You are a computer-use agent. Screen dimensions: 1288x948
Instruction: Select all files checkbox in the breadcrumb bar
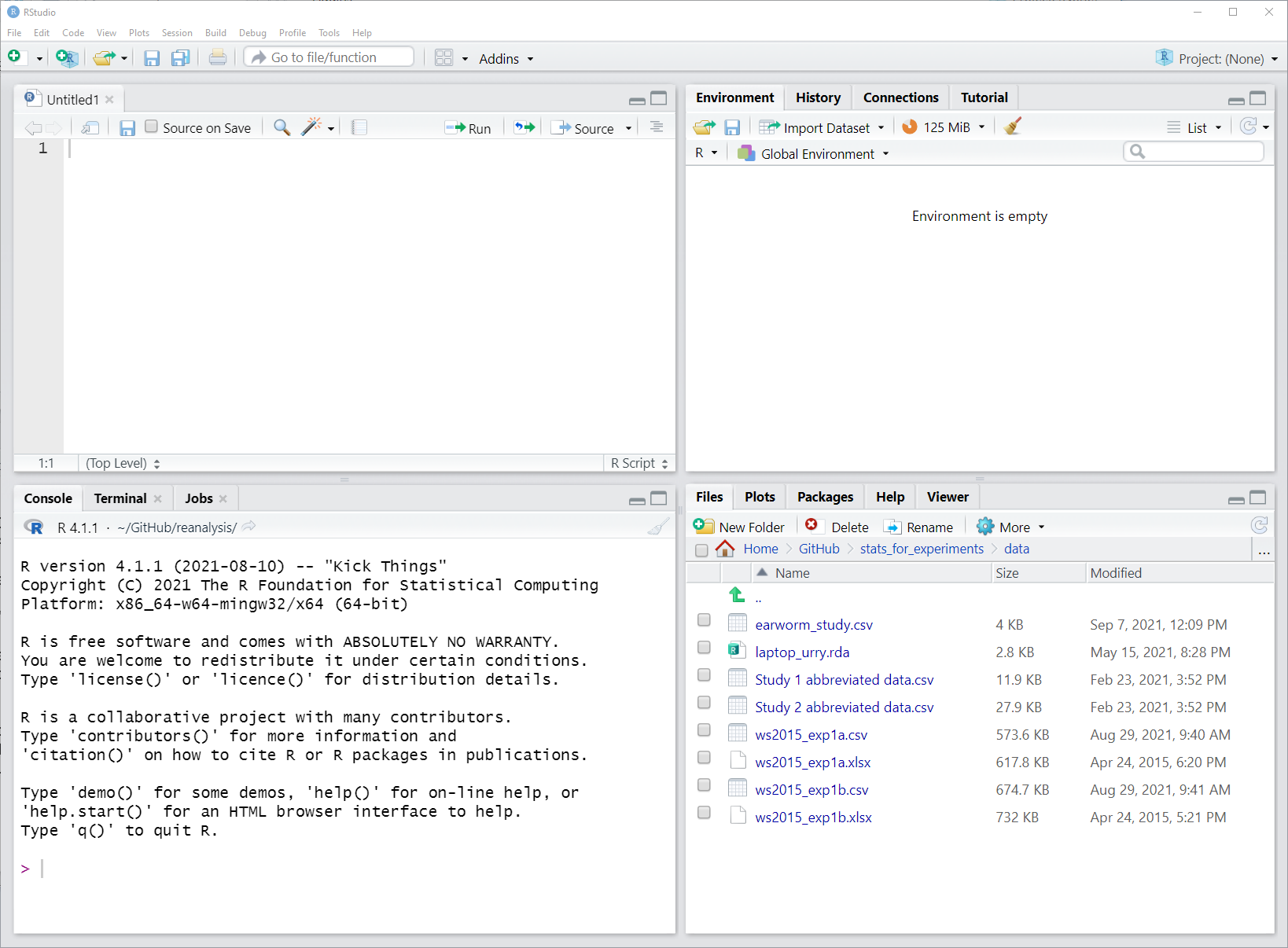coord(701,549)
